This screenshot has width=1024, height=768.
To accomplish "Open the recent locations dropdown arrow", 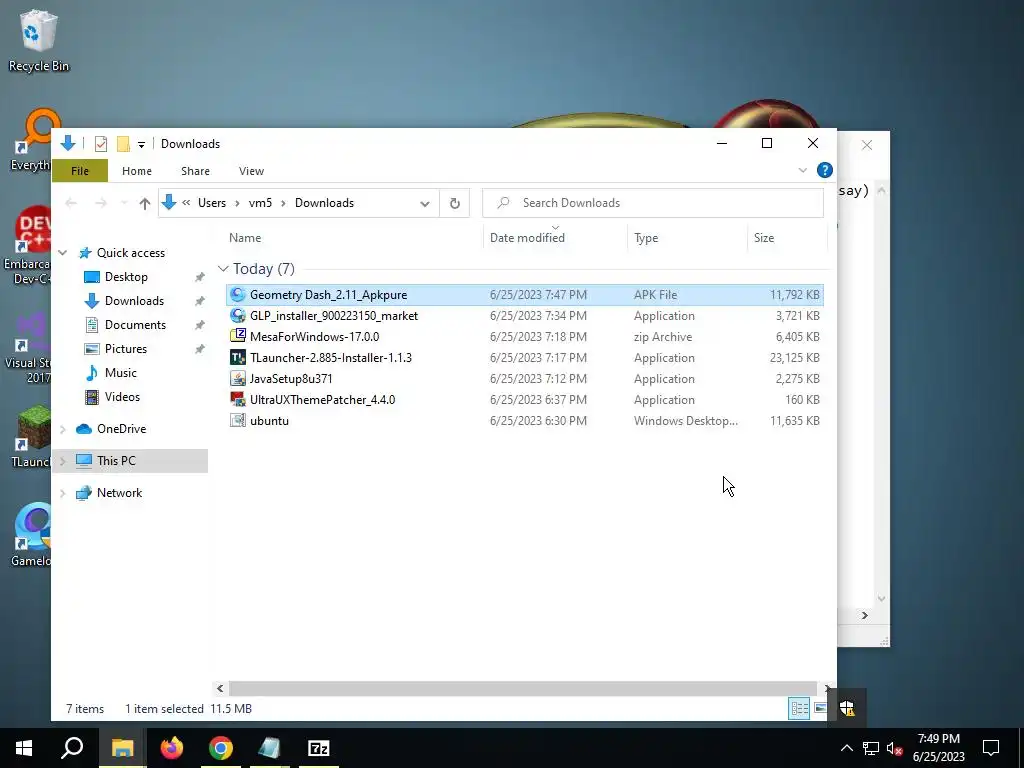I will tap(124, 203).
